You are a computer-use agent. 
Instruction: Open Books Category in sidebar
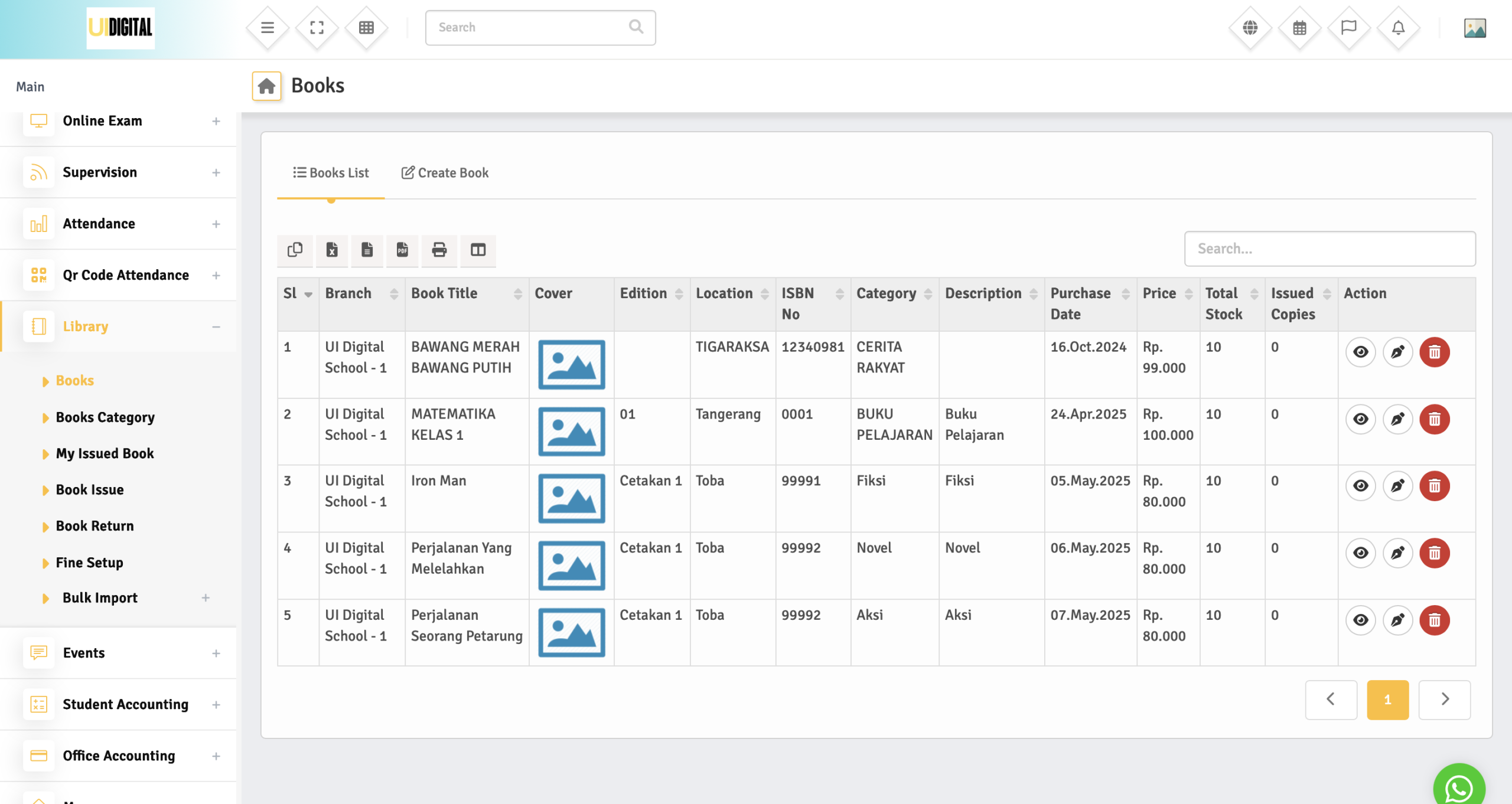105,417
